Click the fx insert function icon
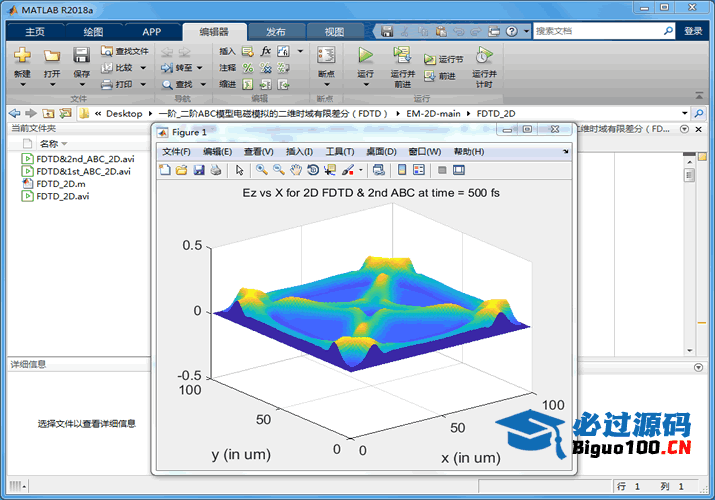 tap(266, 51)
